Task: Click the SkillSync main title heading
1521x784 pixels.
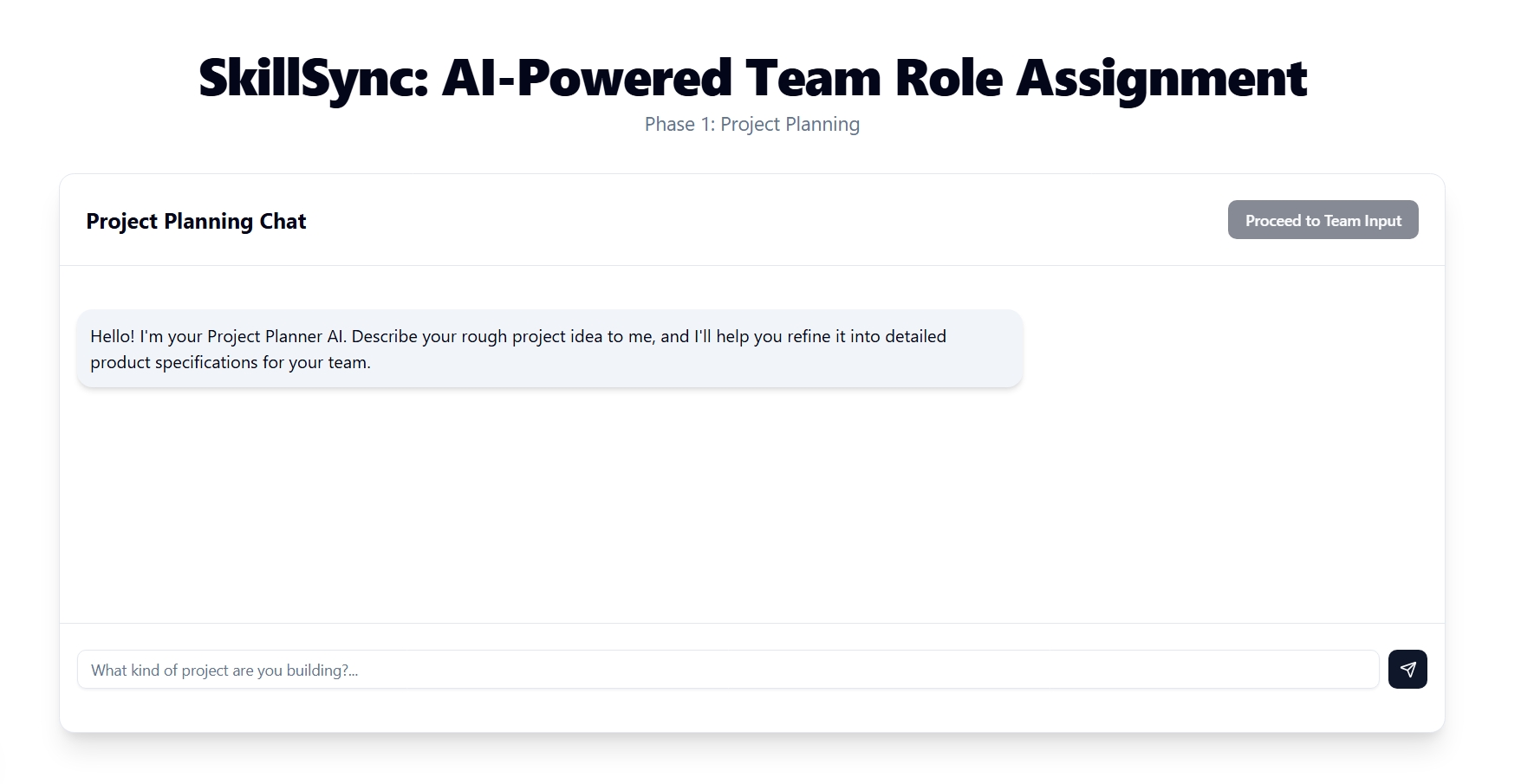Action: click(752, 78)
